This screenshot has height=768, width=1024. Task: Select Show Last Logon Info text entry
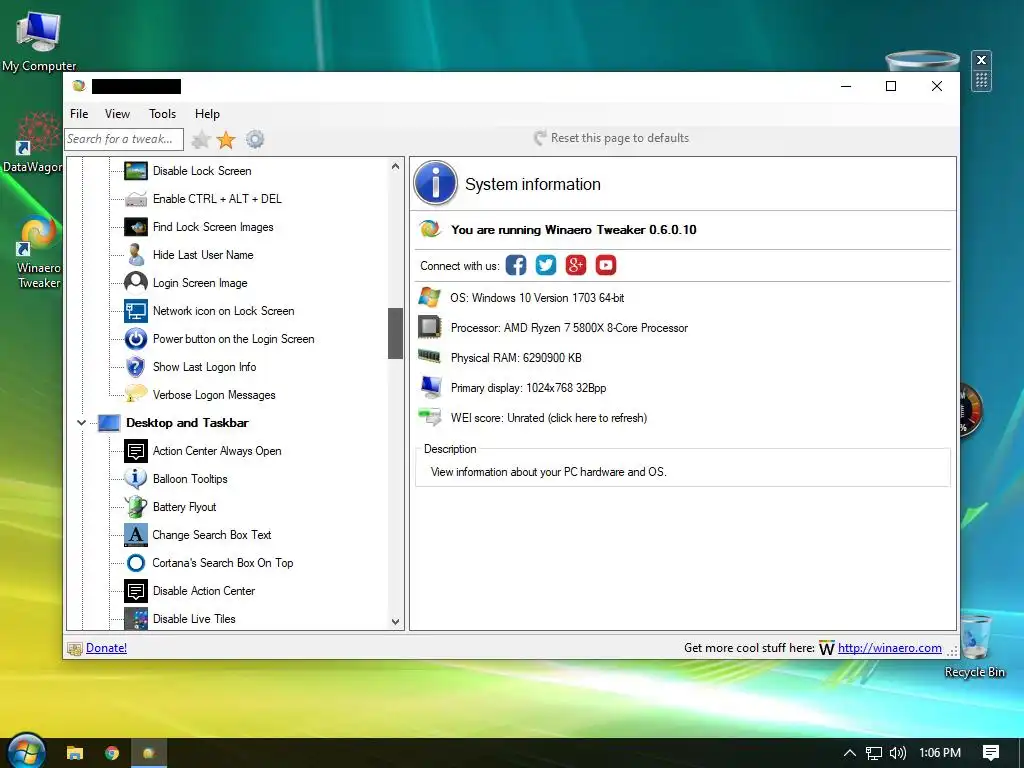click(204, 367)
